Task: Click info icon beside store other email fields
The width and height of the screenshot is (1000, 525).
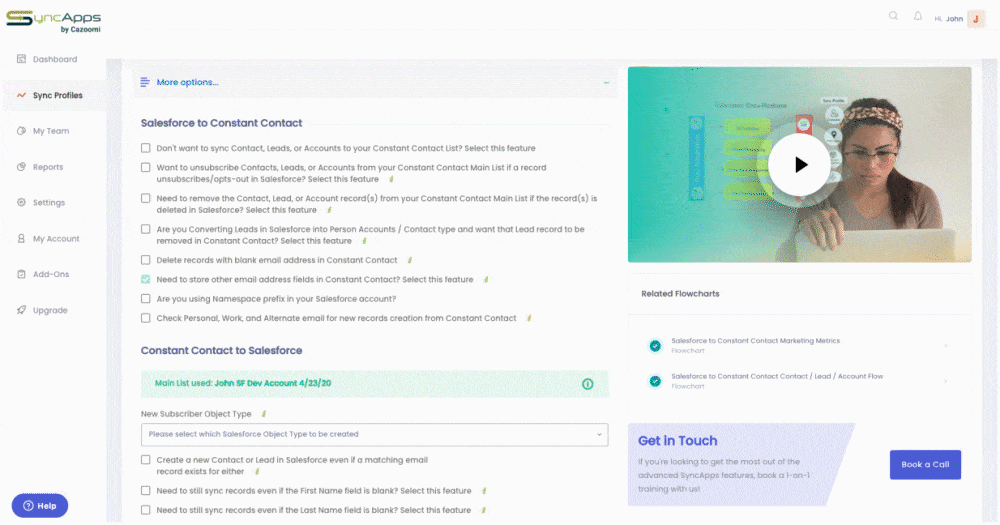Action: pos(486,279)
